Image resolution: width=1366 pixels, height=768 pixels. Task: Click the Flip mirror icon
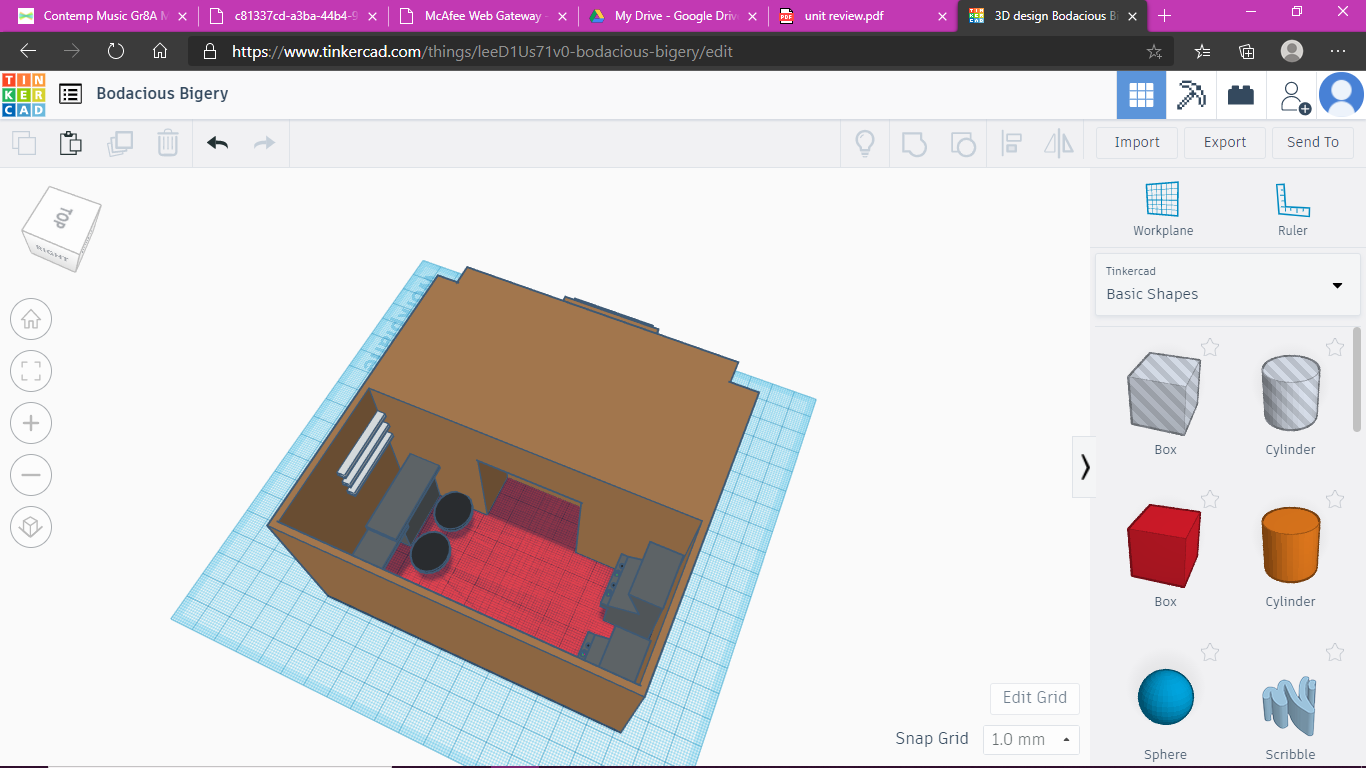(1059, 143)
